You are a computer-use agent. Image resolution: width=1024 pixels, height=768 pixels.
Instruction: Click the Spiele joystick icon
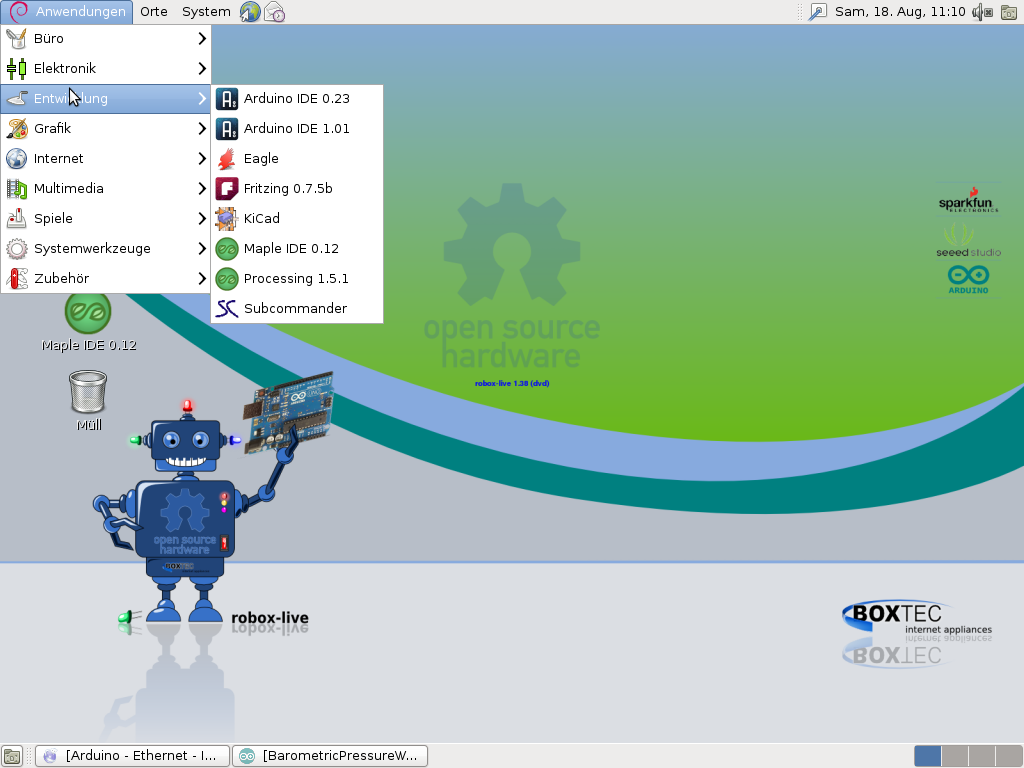16,219
